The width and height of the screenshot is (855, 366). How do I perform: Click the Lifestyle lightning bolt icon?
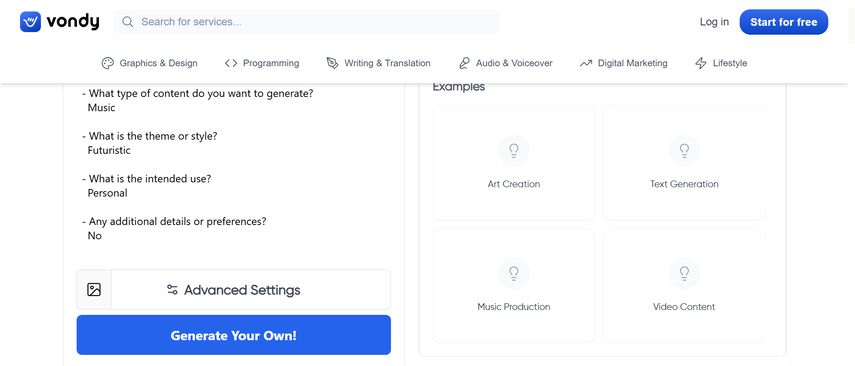[x=701, y=63]
